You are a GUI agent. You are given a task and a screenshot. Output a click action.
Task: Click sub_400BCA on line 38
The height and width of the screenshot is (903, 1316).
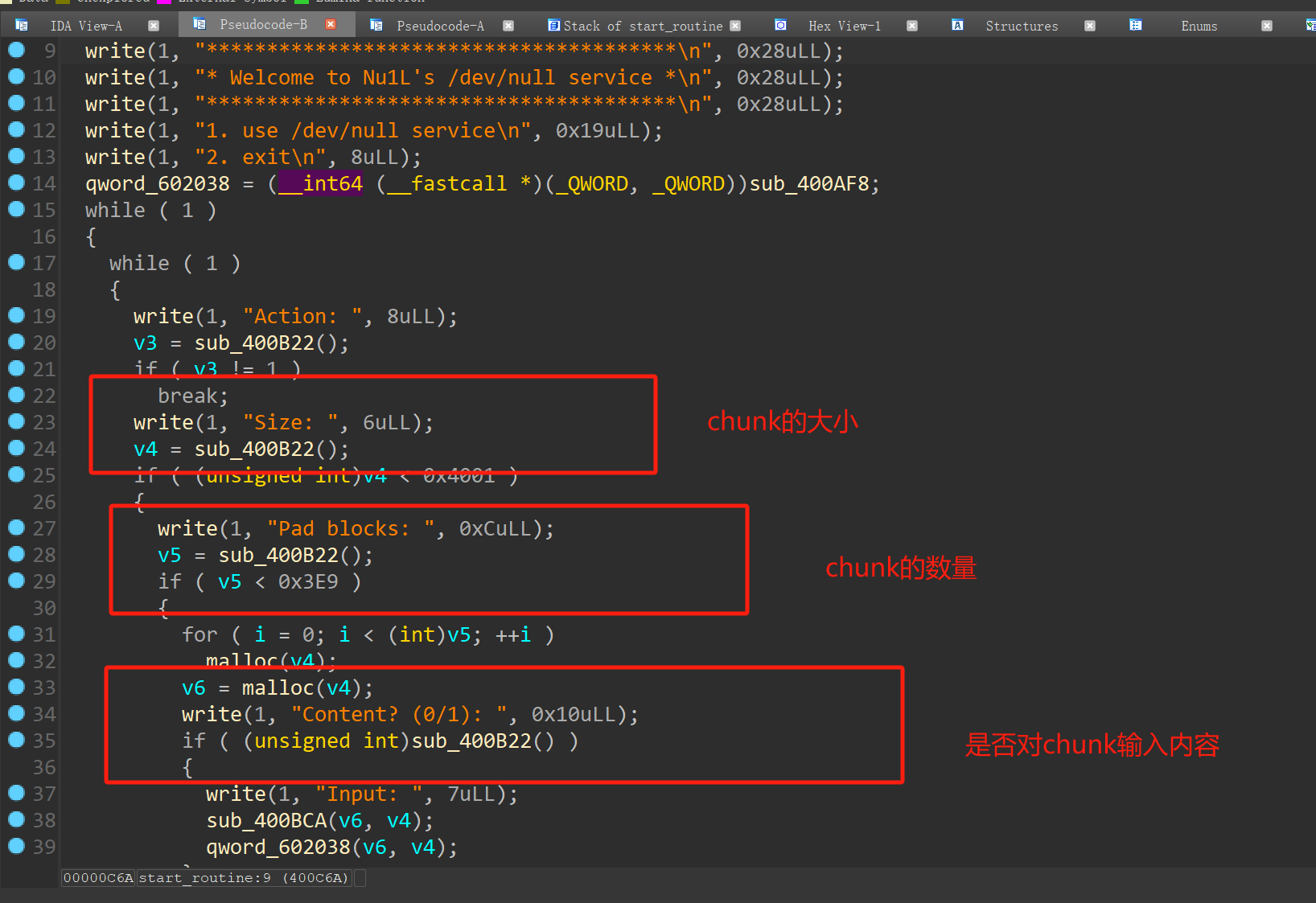[x=266, y=821]
